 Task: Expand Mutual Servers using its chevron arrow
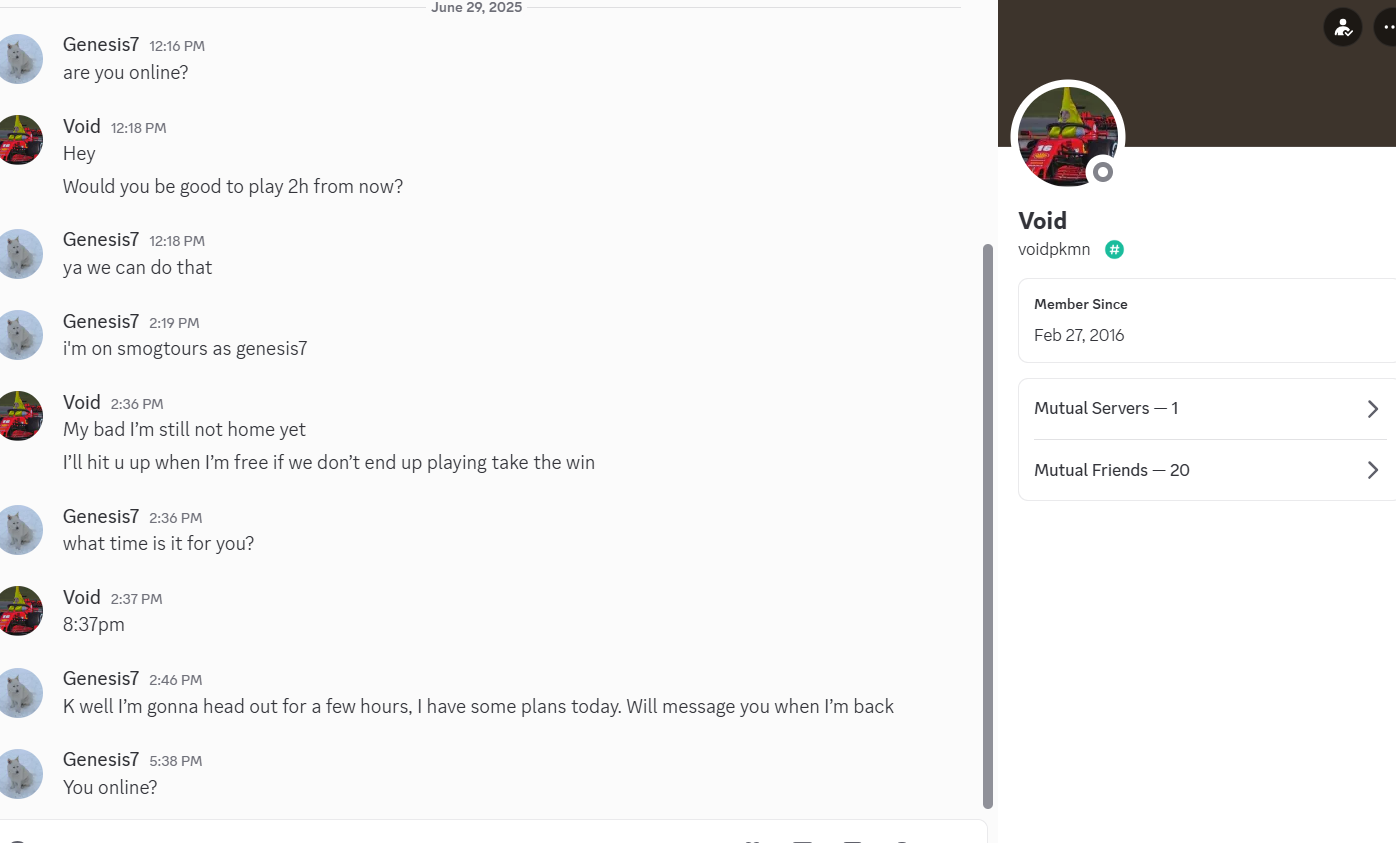1373,409
